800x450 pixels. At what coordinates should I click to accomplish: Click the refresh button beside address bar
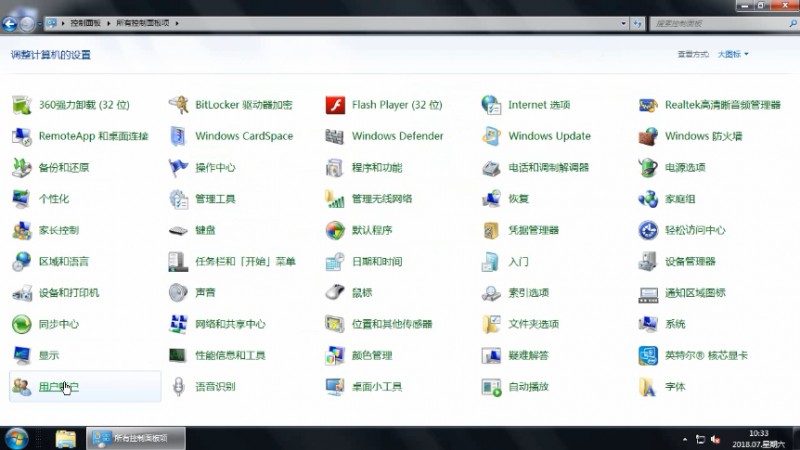coord(637,23)
